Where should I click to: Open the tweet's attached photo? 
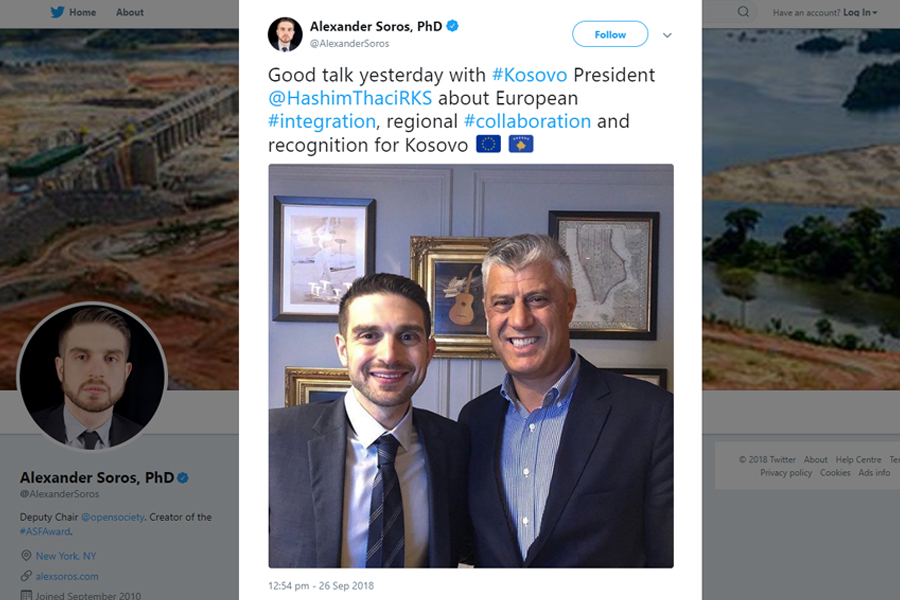[x=471, y=366]
